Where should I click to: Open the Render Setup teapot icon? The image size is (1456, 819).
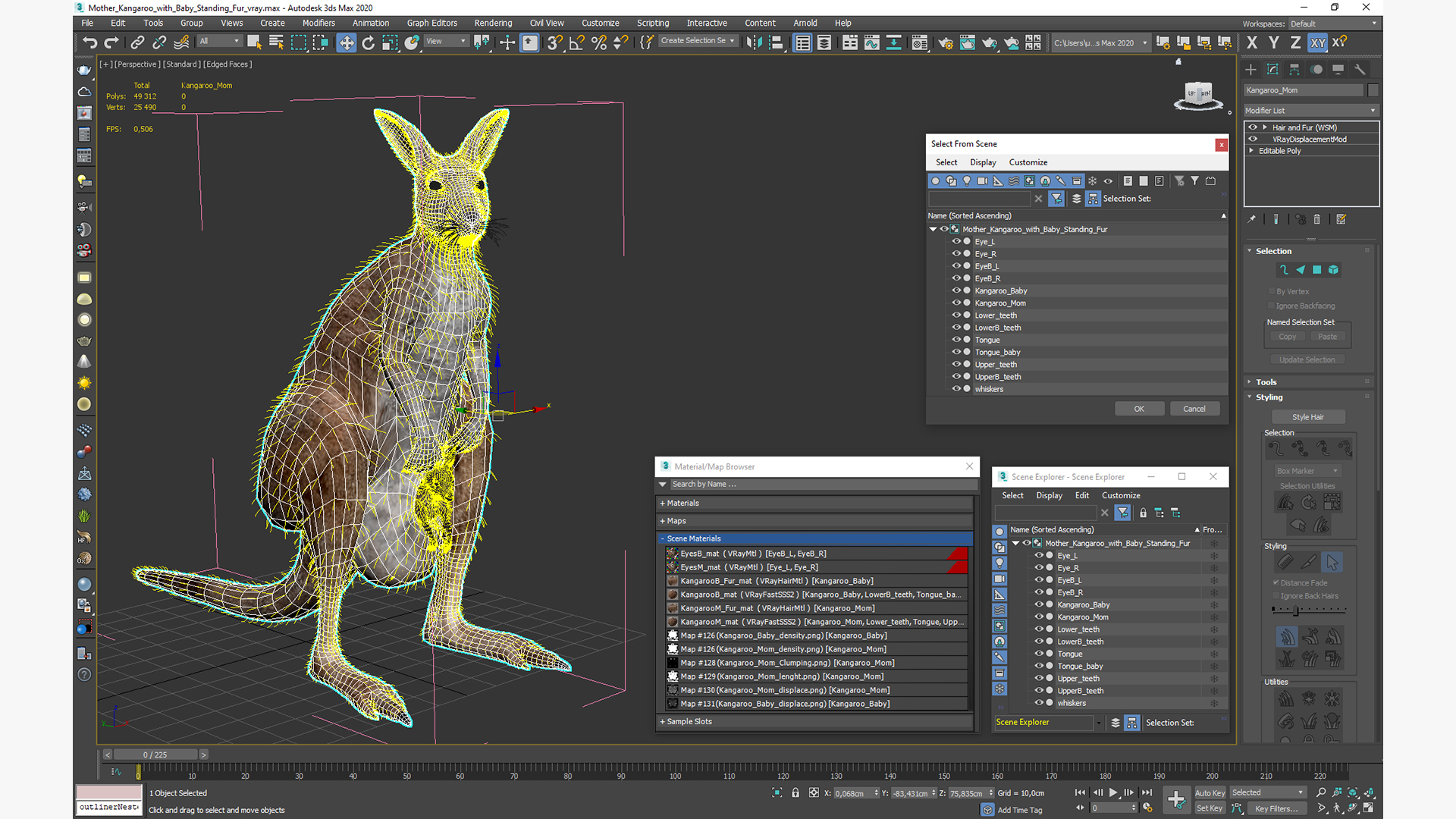click(945, 43)
